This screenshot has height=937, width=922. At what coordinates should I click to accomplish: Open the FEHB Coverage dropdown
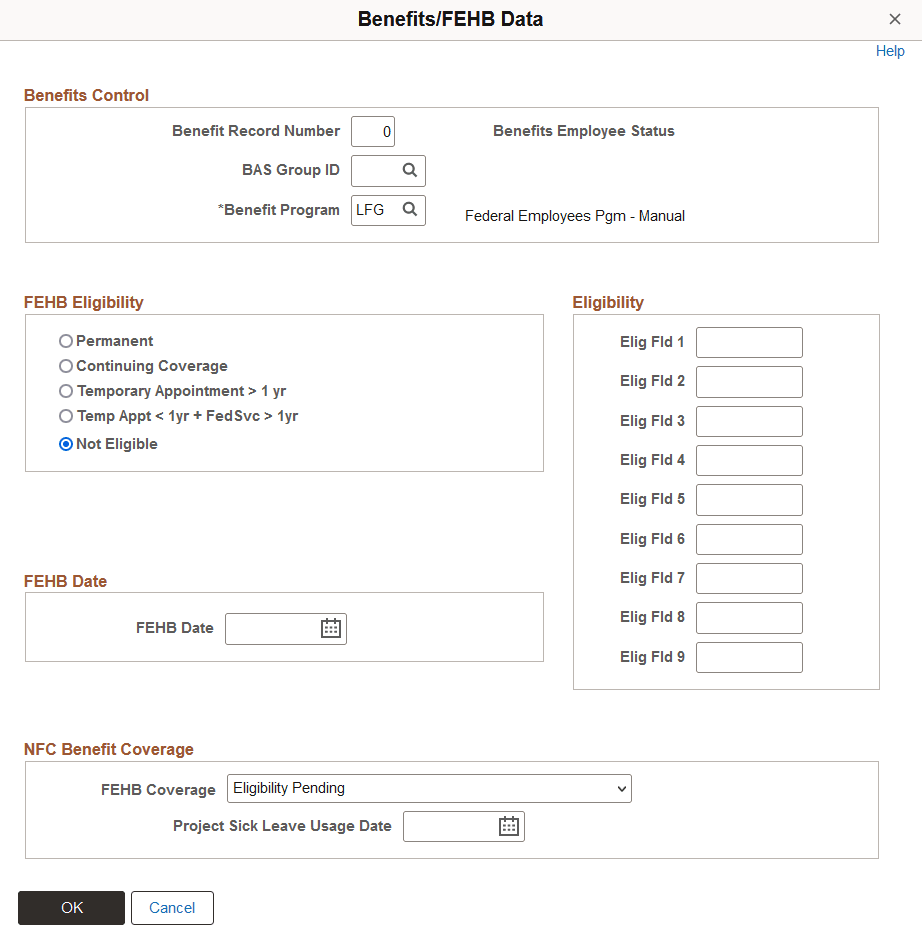tap(428, 788)
